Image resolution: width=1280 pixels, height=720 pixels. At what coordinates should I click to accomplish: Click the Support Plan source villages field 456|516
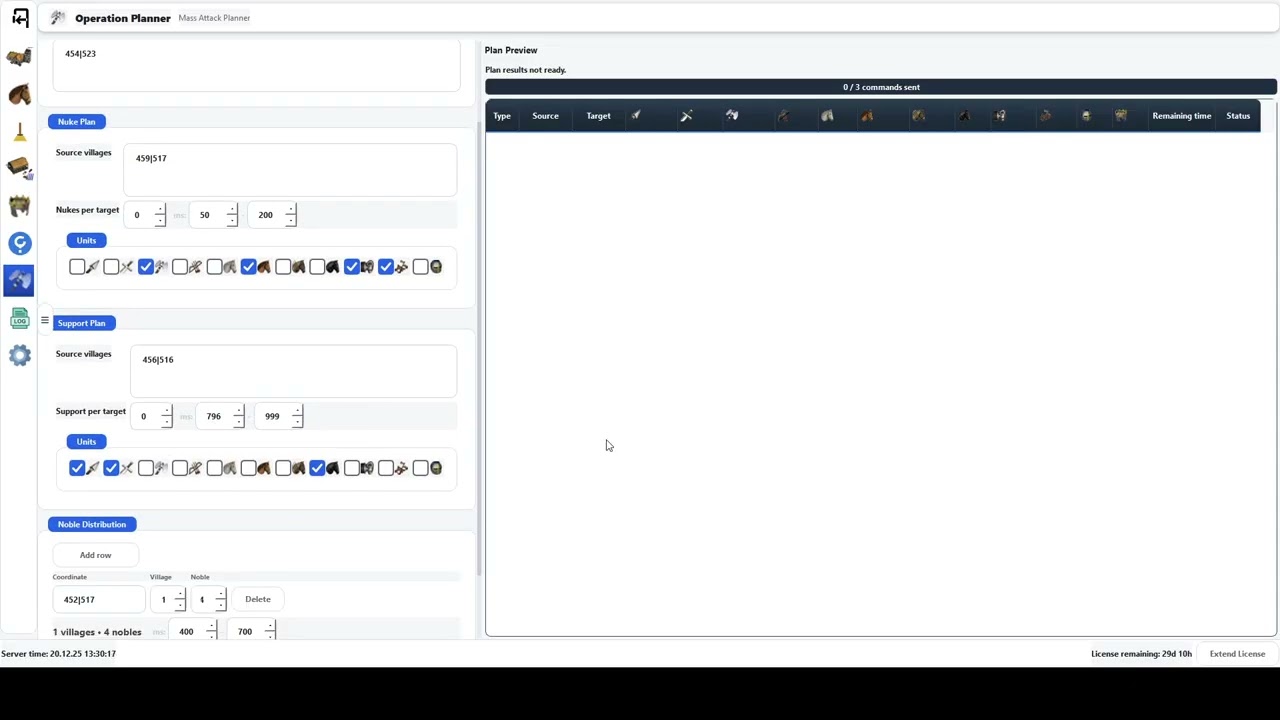pos(293,371)
